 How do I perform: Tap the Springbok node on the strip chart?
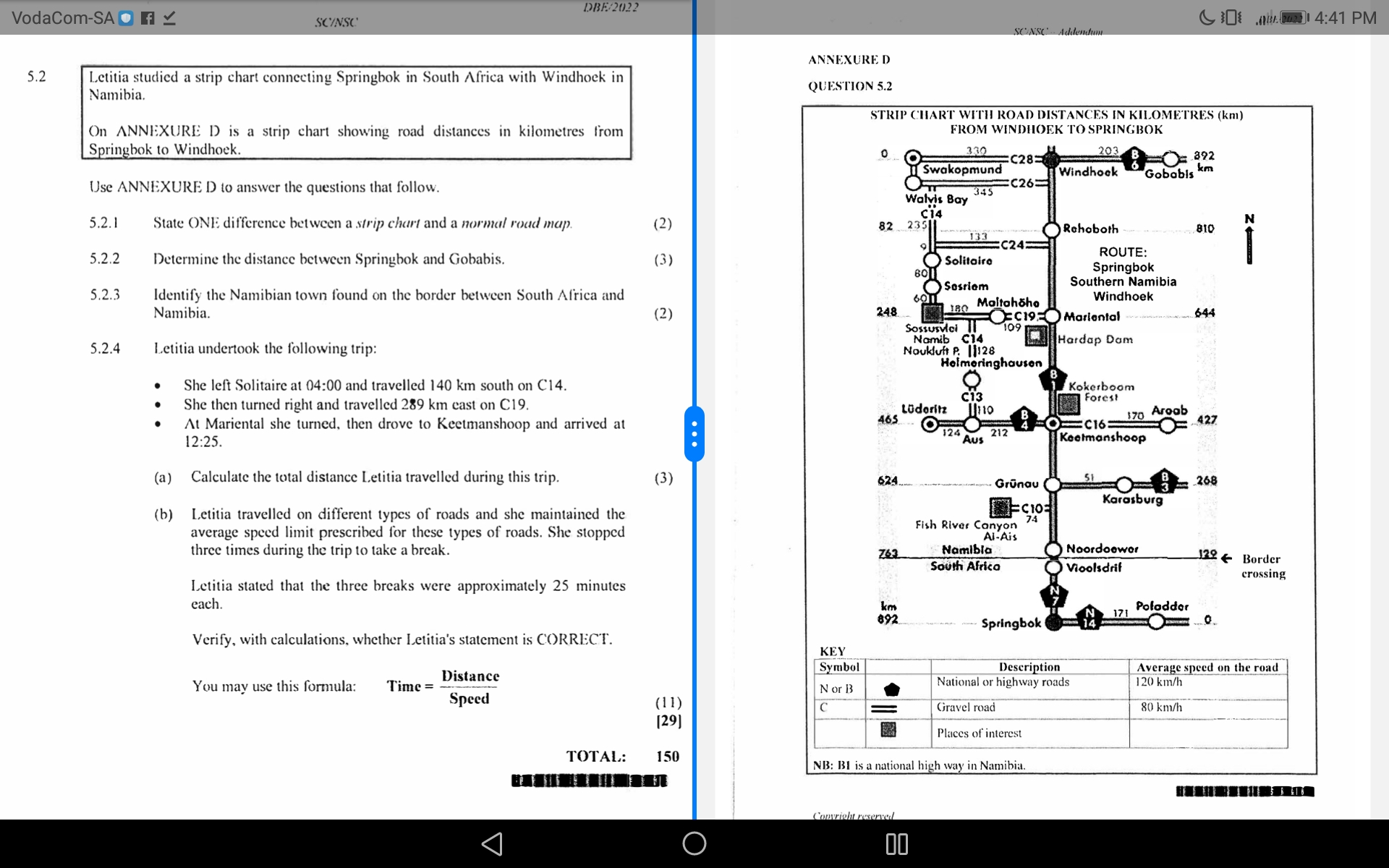[x=1054, y=622]
